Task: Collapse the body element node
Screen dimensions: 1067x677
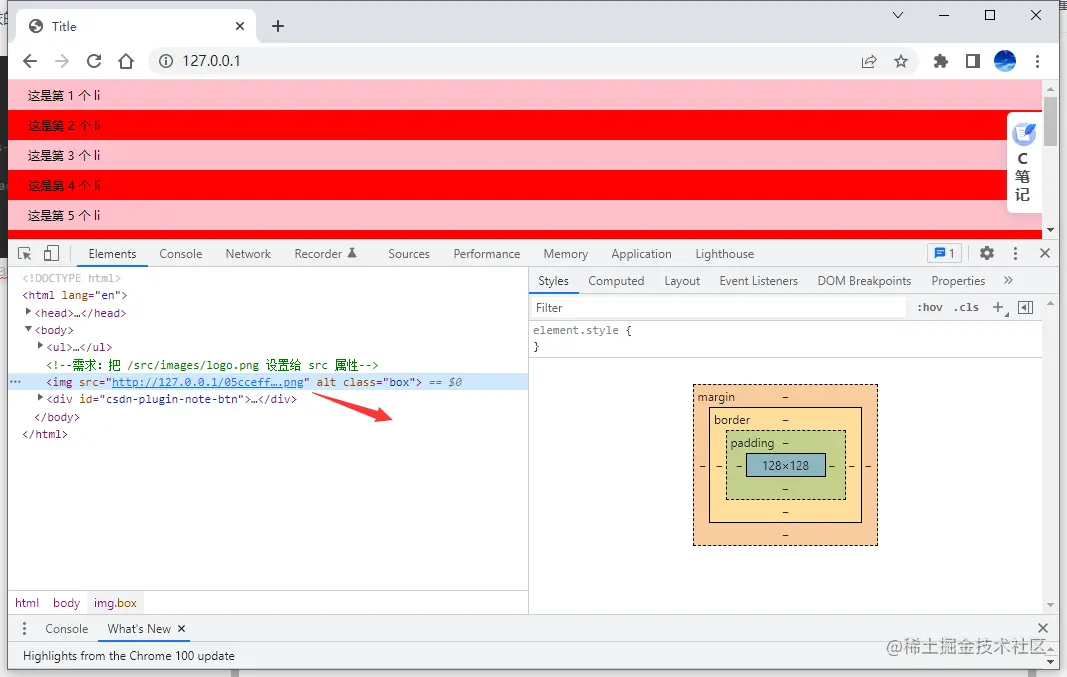Action: (28, 329)
